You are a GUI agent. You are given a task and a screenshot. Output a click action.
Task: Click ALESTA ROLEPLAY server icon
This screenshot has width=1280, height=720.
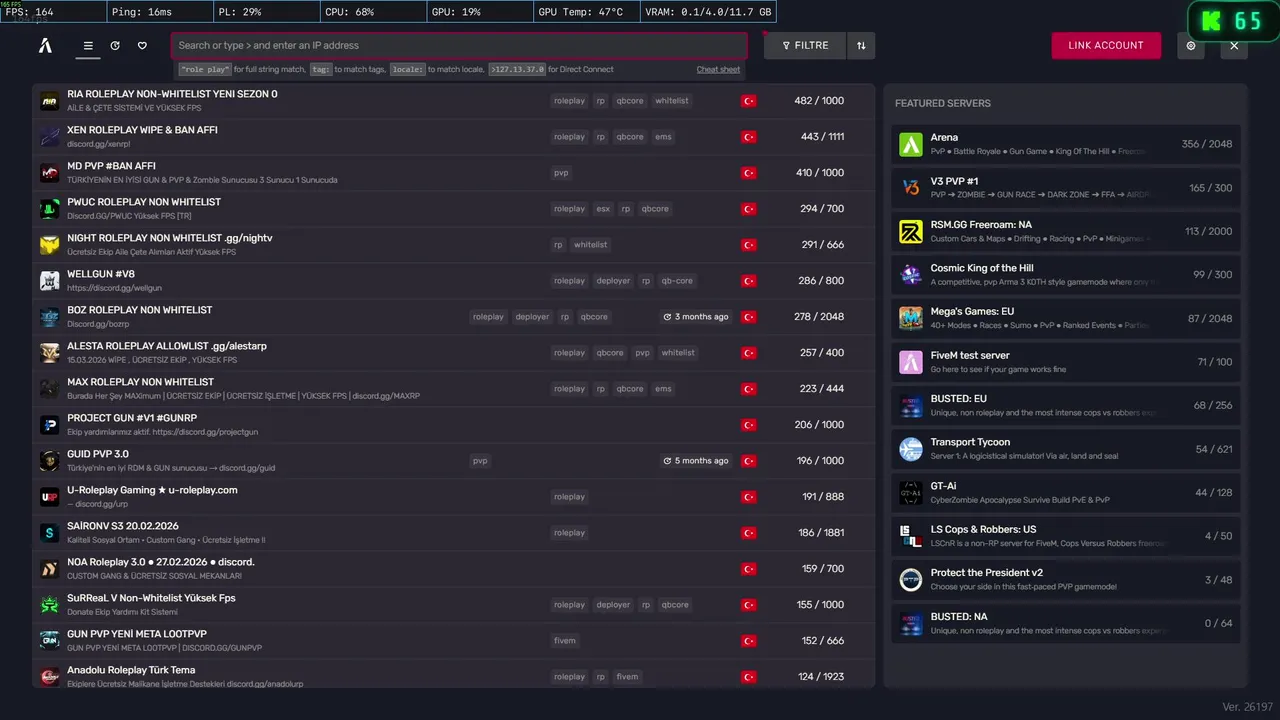(x=50, y=353)
